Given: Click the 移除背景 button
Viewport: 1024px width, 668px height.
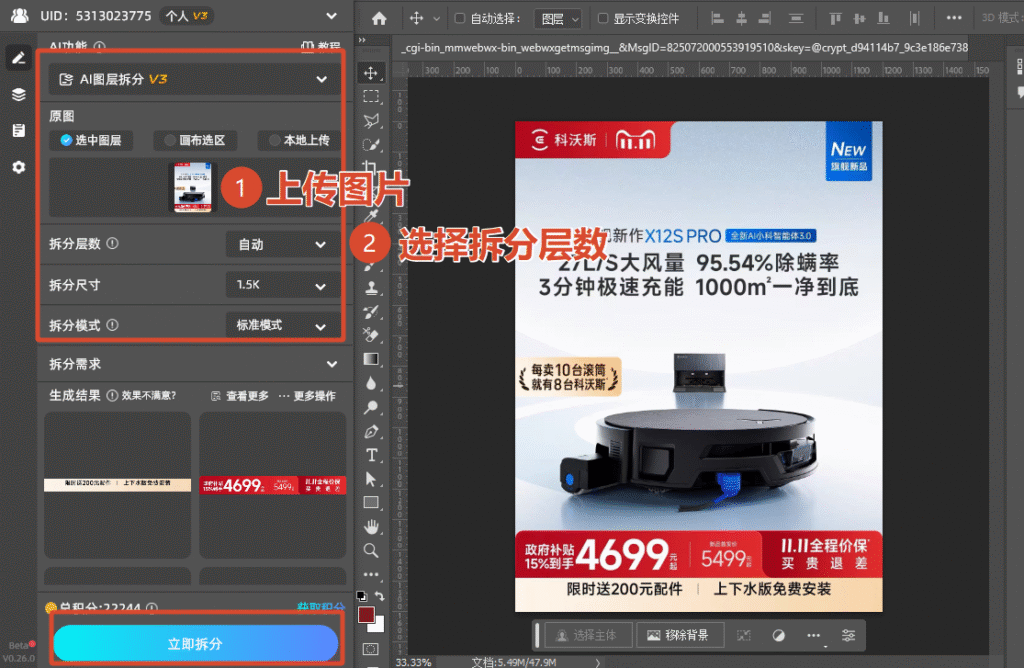Looking at the screenshot, I should 679,635.
